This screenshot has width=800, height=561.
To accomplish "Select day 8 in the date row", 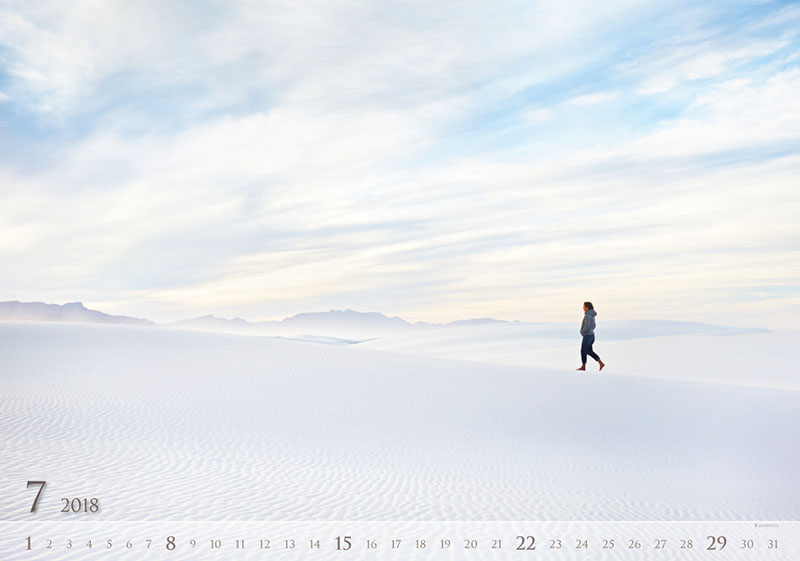I will click(170, 543).
